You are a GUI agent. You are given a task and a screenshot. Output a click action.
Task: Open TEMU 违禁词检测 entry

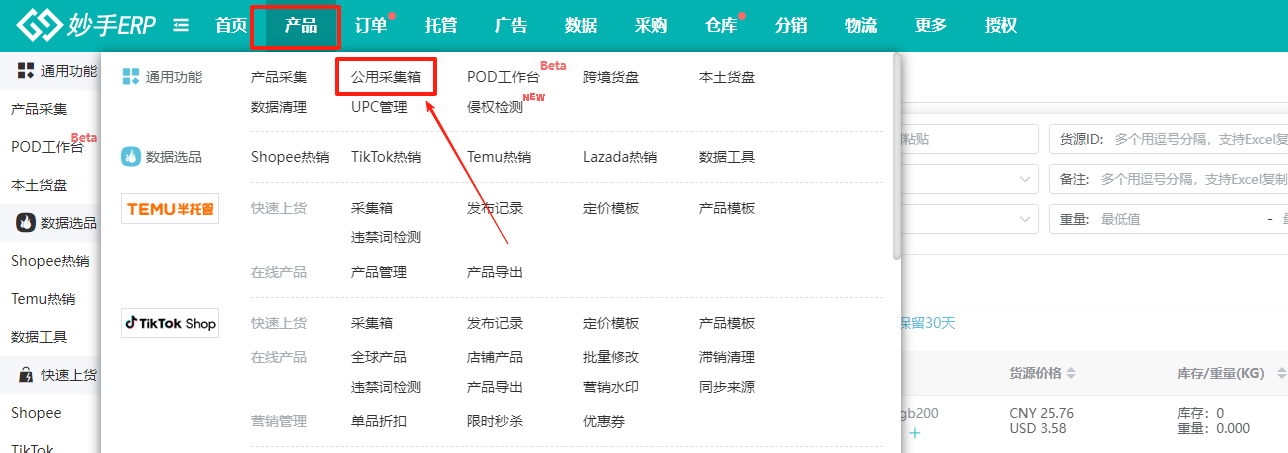[x=386, y=237]
